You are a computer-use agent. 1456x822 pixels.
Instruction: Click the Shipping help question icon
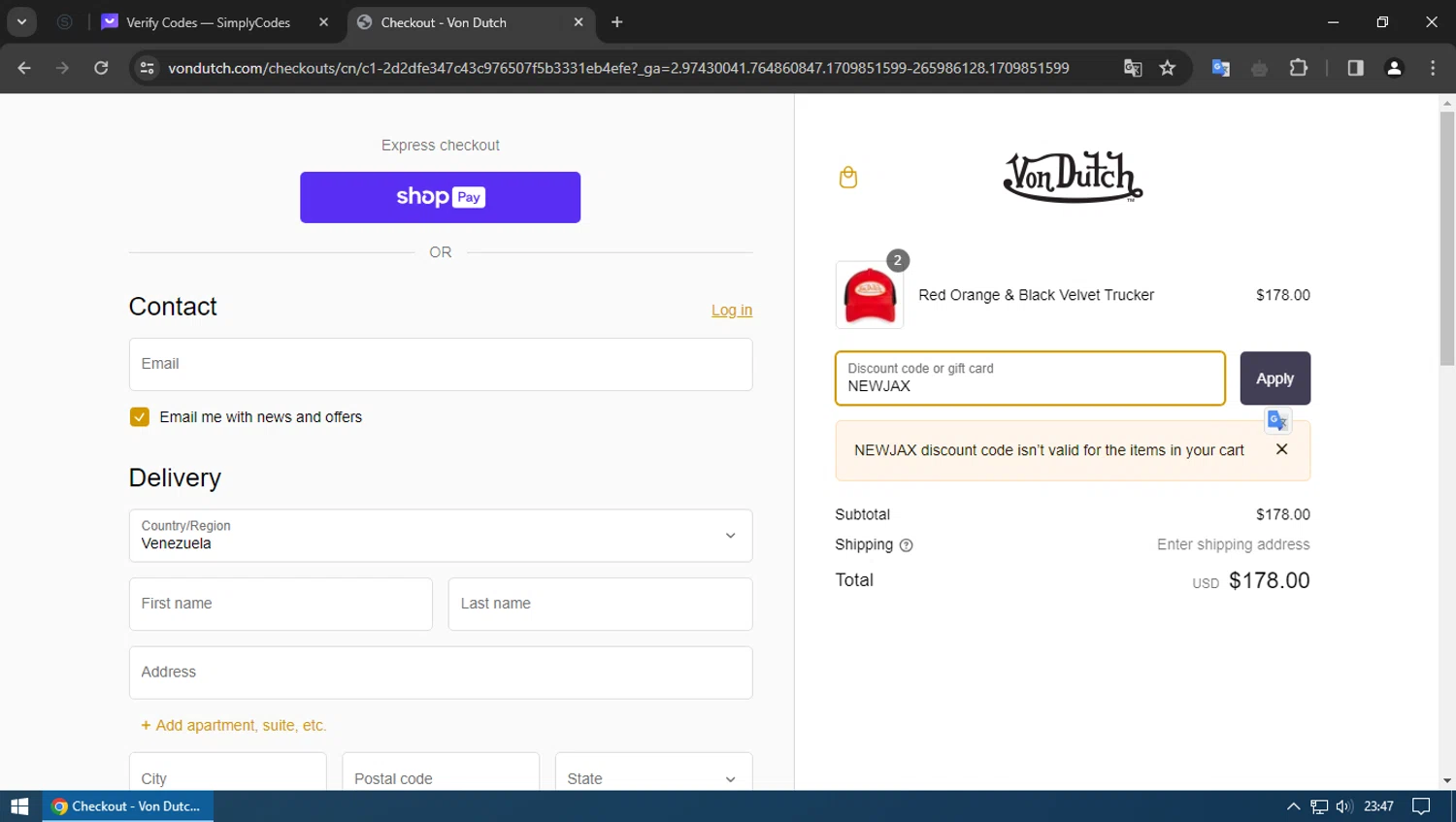907,545
